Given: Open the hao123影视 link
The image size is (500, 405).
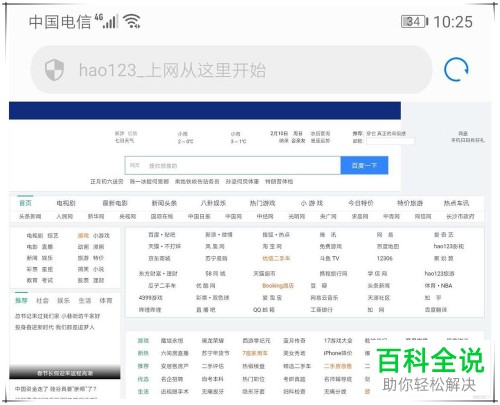Looking at the screenshot, I should pyautogui.click(x=449, y=247).
